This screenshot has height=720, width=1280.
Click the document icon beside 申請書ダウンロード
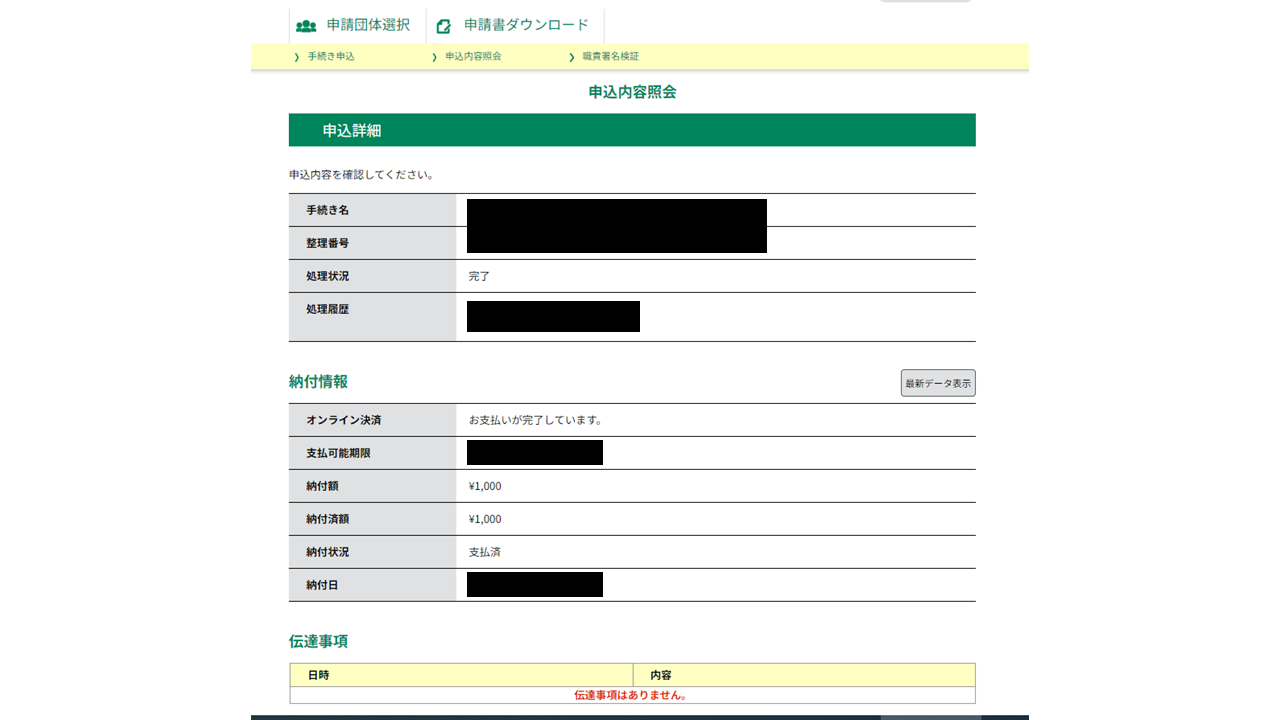pos(444,26)
